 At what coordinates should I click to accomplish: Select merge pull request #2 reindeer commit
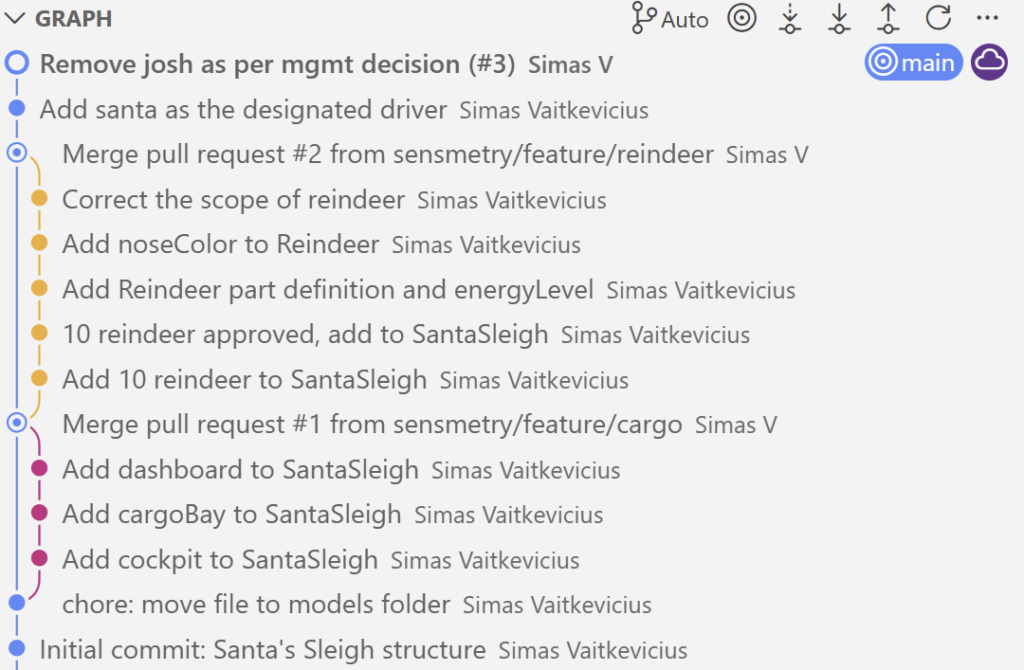(388, 154)
